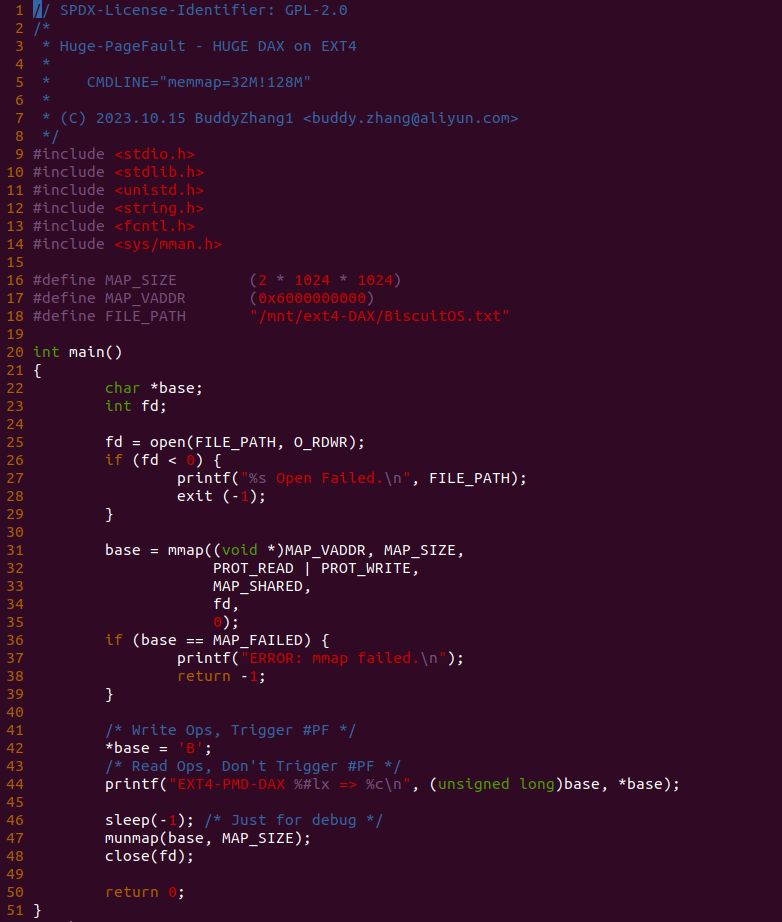Click the MAP_SHARED argument
782x922 pixels.
[258, 586]
